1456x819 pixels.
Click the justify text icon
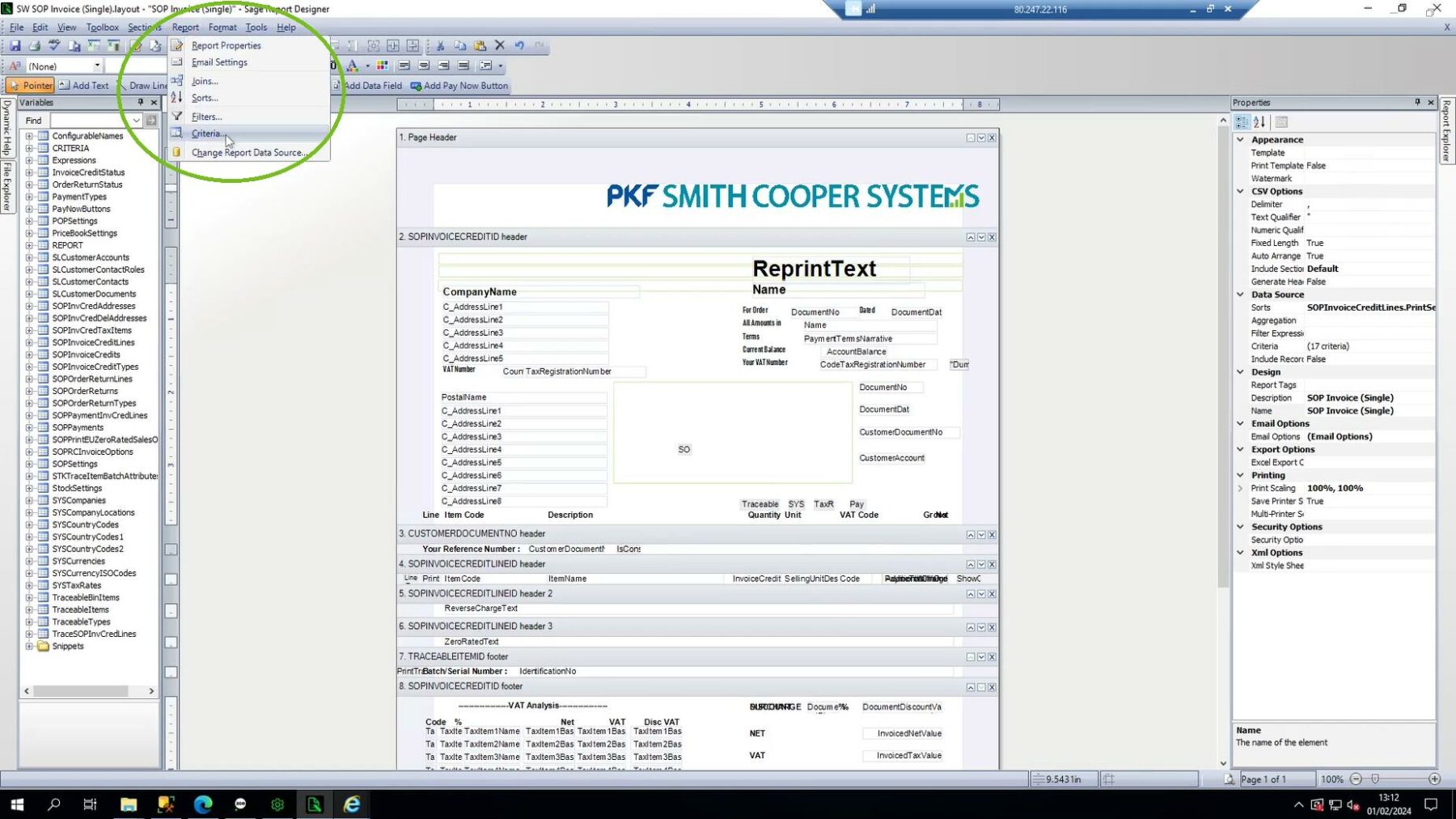tap(463, 66)
